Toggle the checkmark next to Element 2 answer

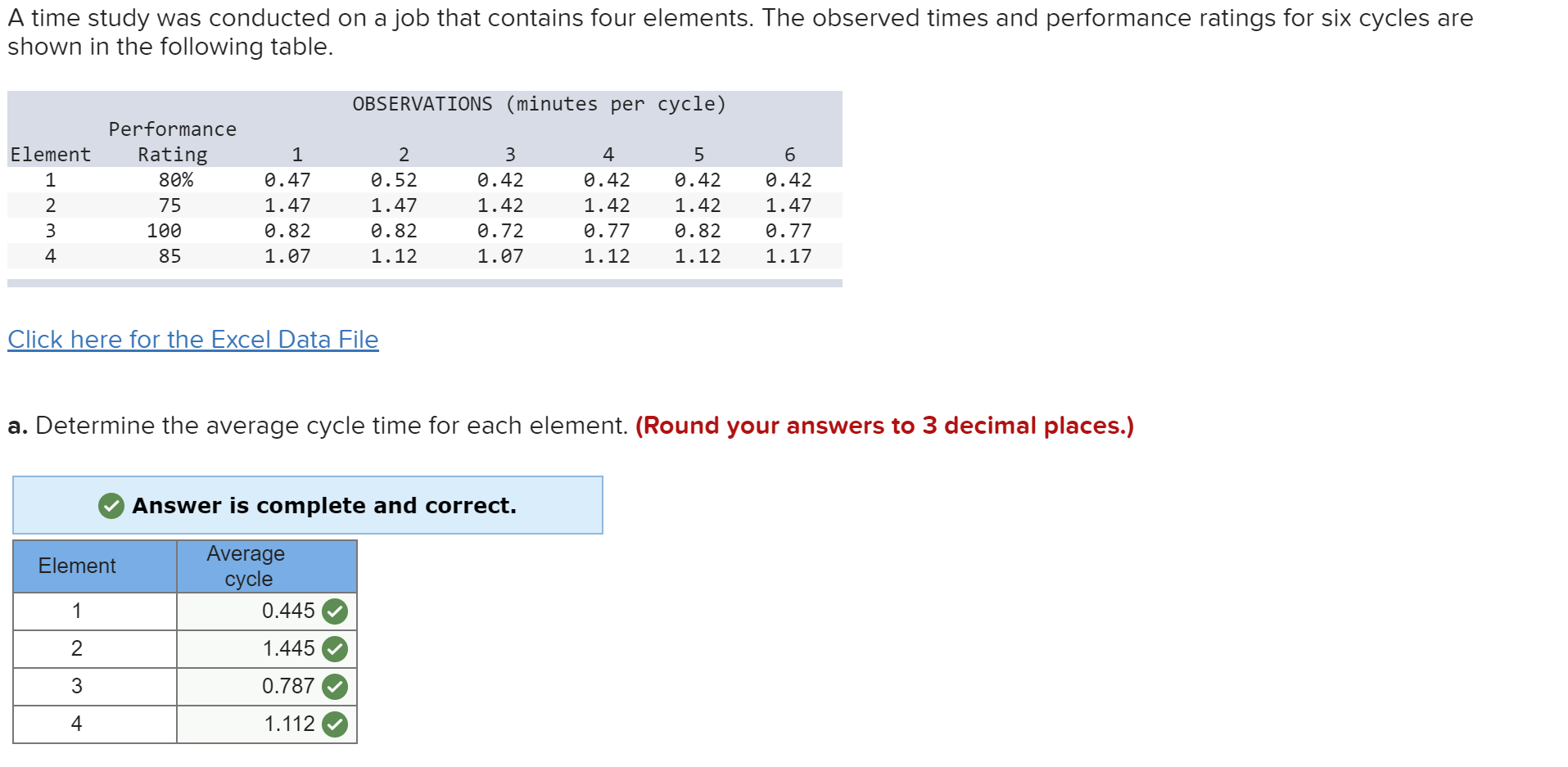pyautogui.click(x=335, y=648)
